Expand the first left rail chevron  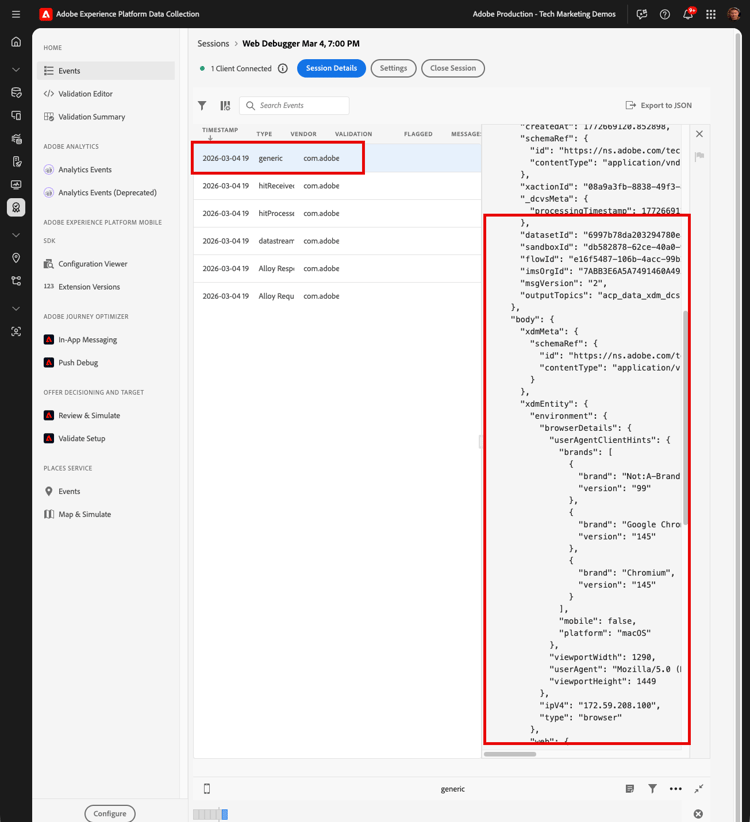[x=16, y=69]
